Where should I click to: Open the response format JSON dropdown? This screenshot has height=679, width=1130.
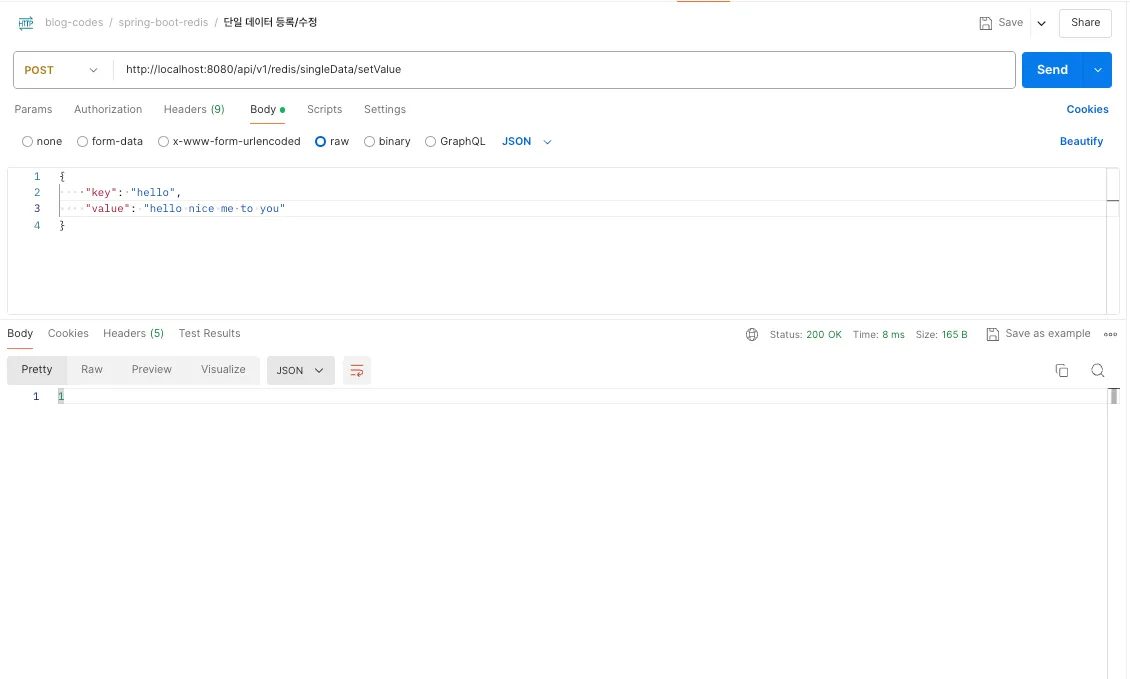301,370
